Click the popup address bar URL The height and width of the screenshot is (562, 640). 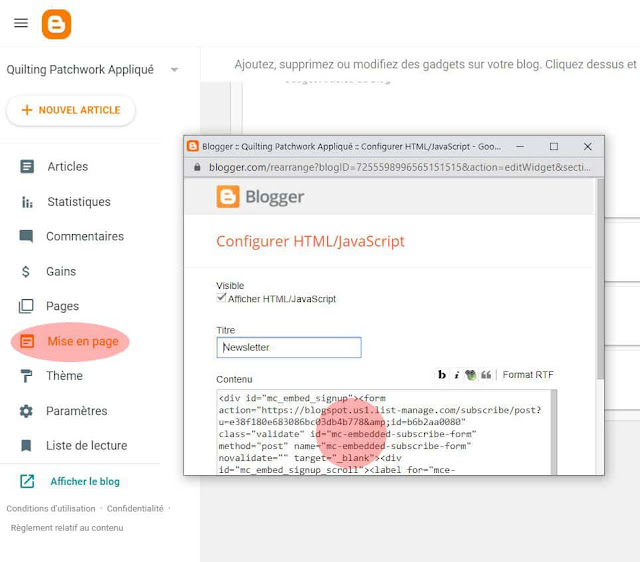[x=399, y=167]
